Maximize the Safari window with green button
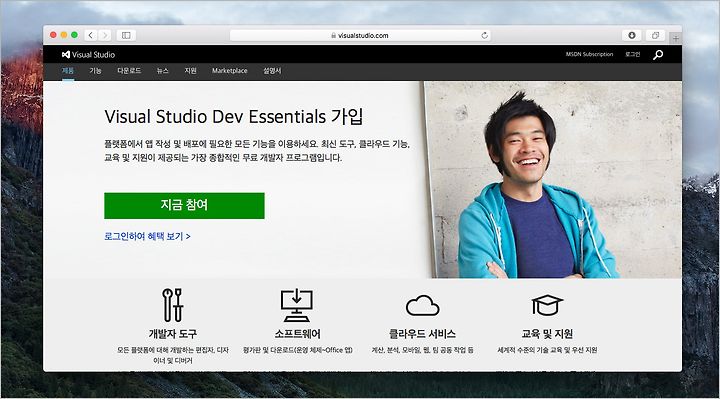Image resolution: width=720 pixels, height=399 pixels. [74, 35]
